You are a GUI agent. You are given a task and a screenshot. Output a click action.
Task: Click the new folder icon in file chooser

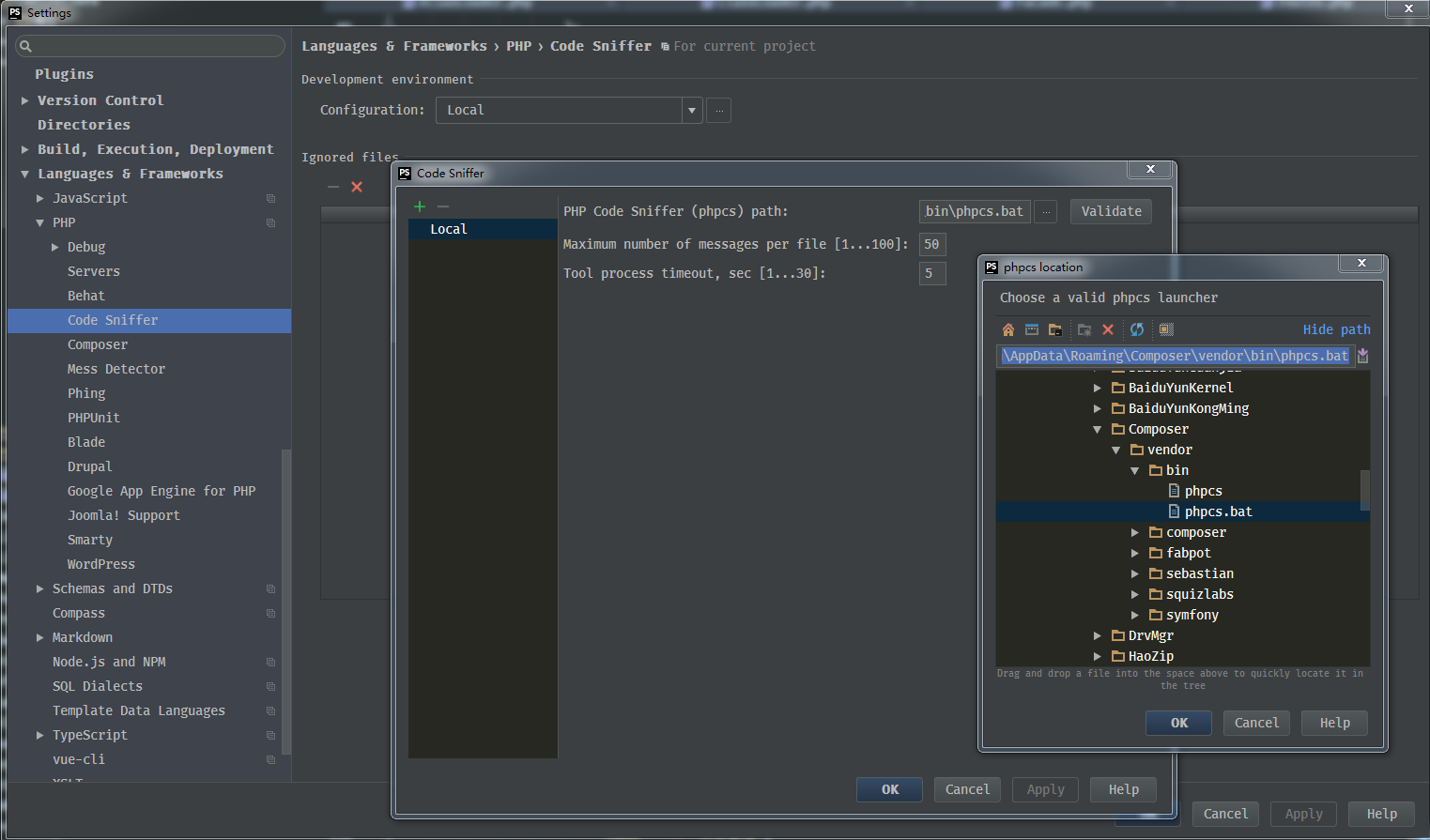(1084, 329)
